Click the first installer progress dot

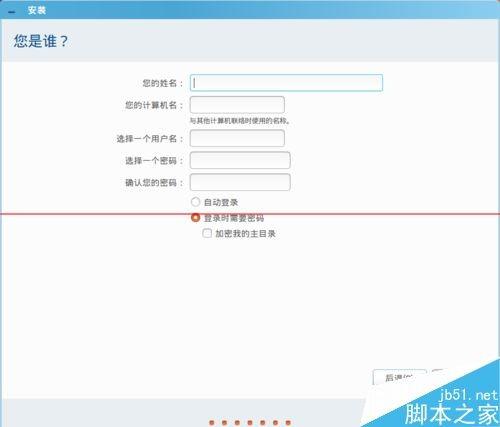(212, 423)
